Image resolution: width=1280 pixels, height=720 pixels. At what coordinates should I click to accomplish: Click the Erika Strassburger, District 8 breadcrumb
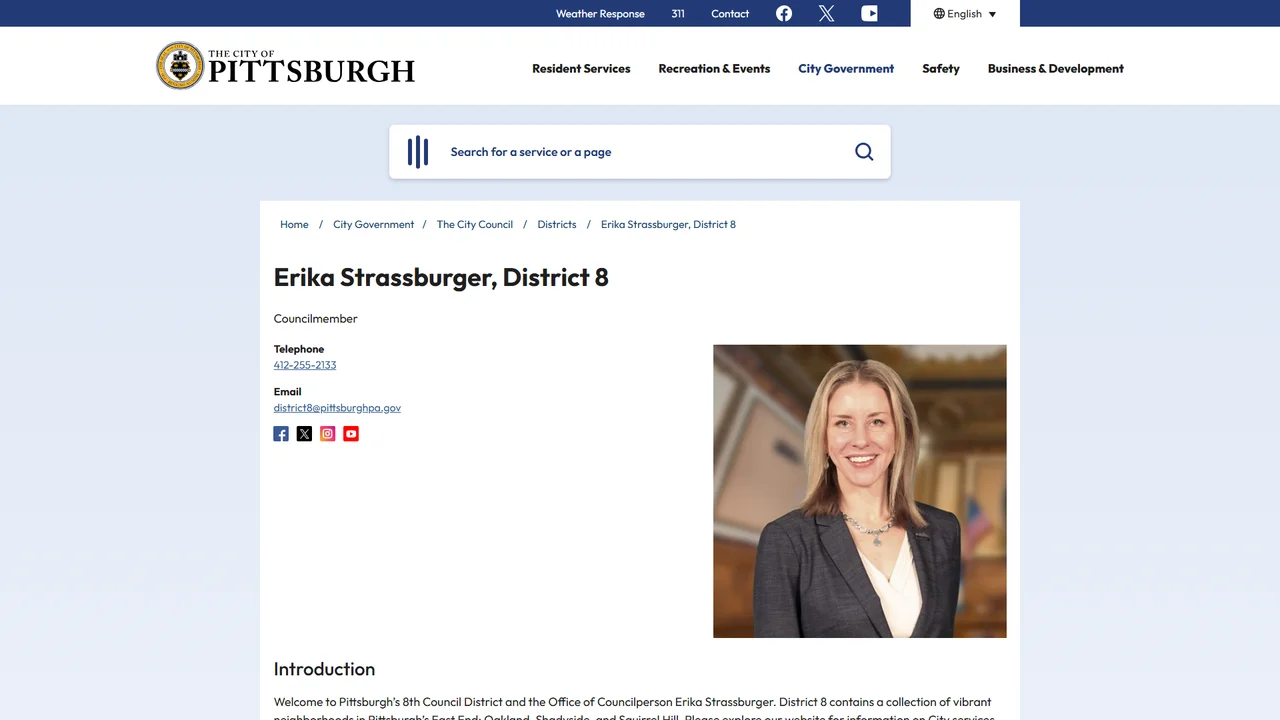[668, 225]
